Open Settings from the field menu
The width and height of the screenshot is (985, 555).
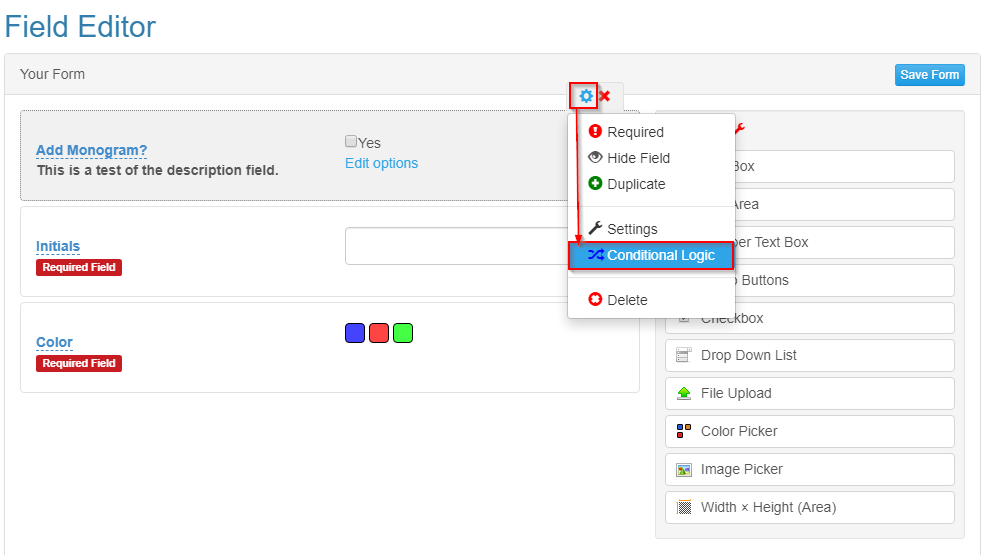[x=651, y=229]
